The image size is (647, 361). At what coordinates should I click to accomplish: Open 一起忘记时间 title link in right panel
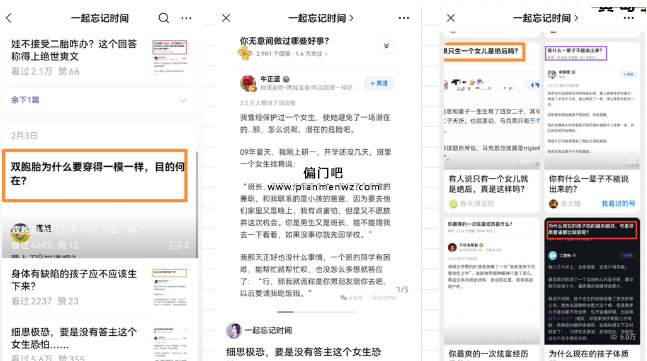545,18
